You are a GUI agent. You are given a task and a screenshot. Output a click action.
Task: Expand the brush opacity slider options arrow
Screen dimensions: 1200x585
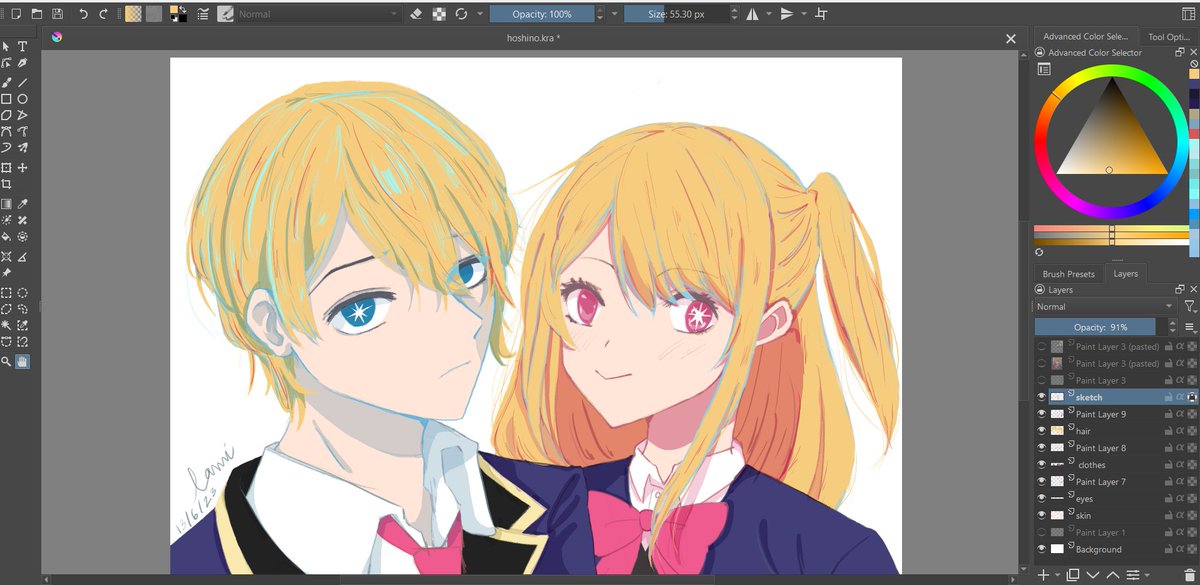(613, 14)
